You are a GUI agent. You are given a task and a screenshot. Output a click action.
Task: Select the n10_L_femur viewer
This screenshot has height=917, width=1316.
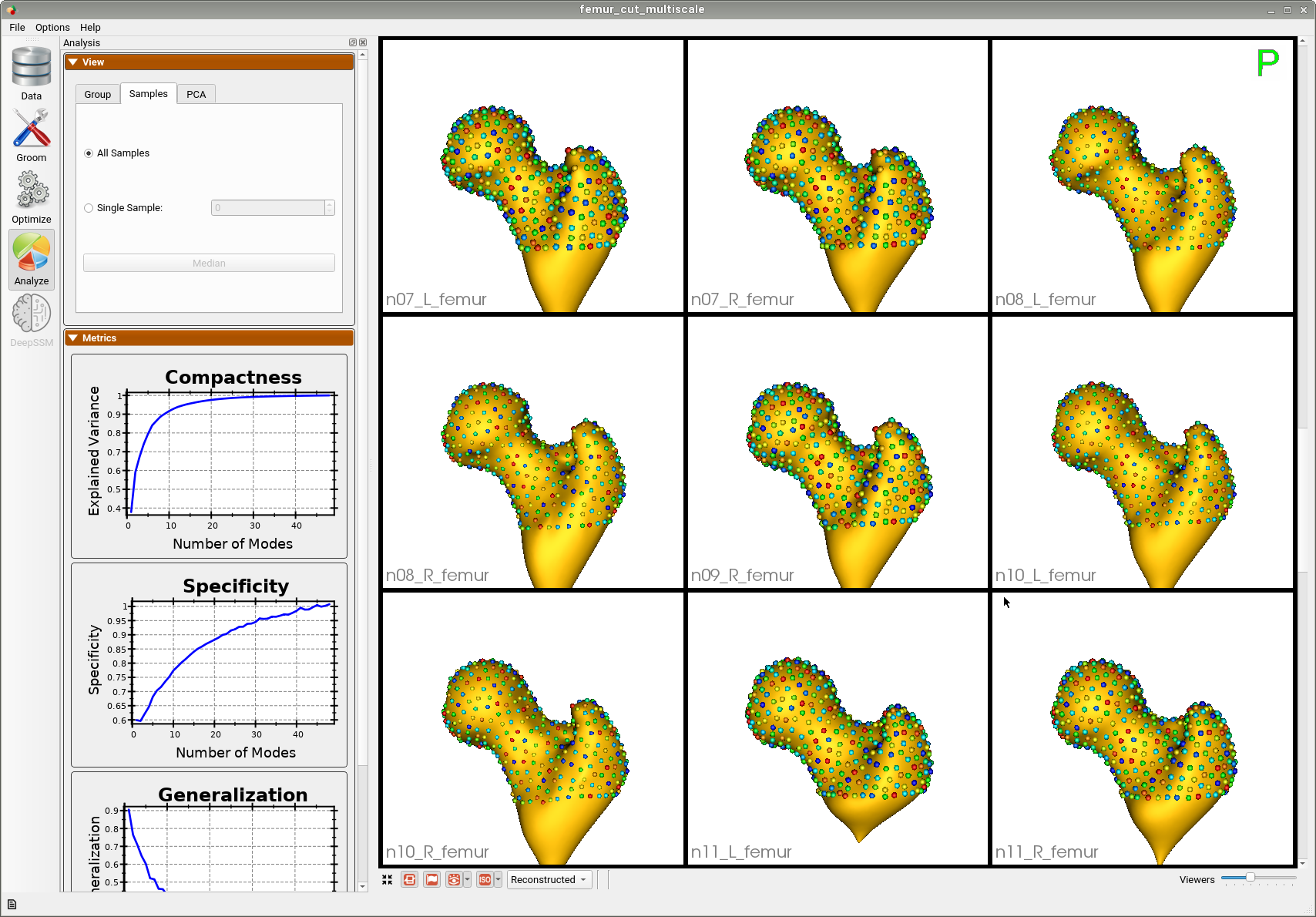click(1142, 452)
